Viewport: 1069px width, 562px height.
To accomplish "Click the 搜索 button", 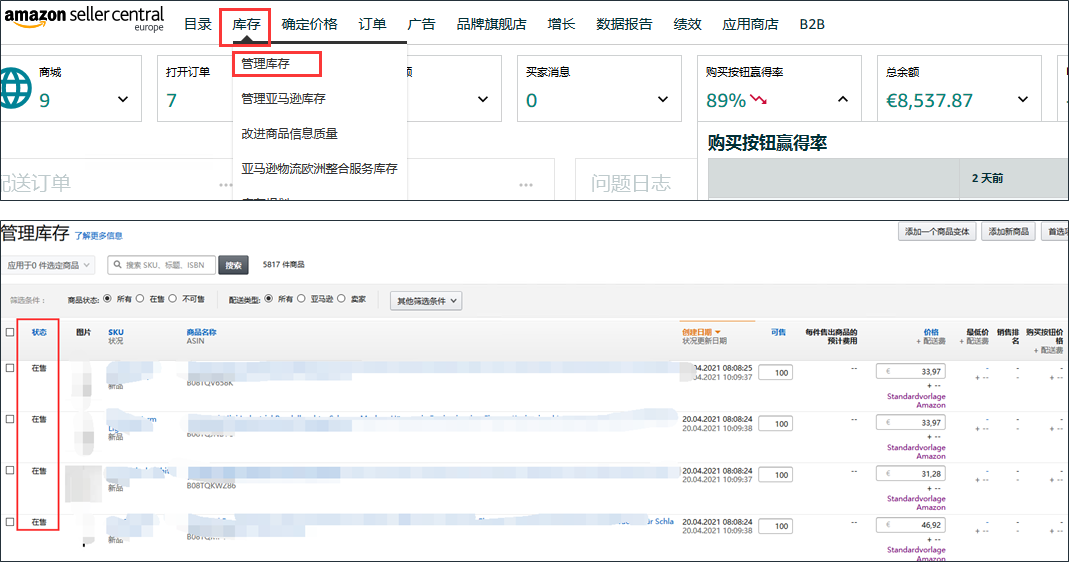I will coord(233,265).
